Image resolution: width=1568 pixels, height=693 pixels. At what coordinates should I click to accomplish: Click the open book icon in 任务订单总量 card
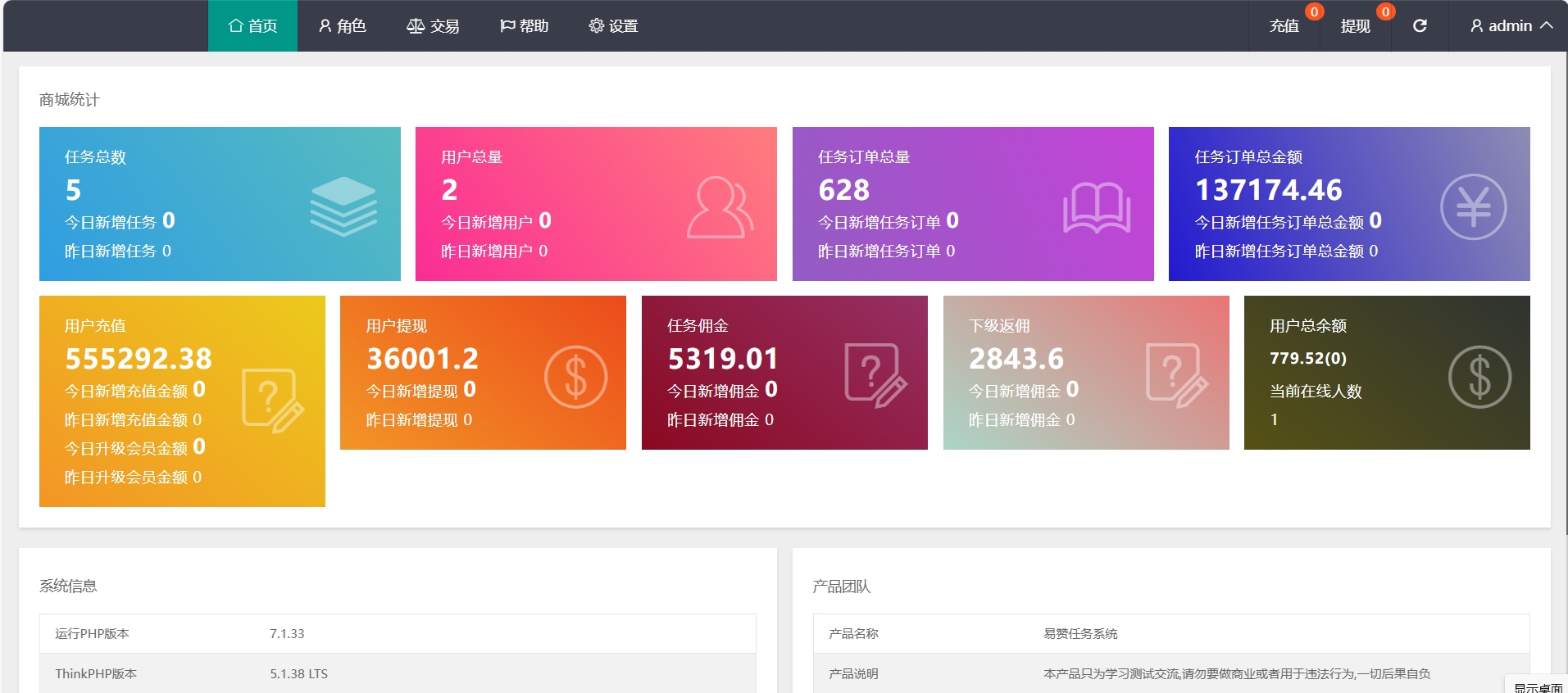tap(1097, 207)
